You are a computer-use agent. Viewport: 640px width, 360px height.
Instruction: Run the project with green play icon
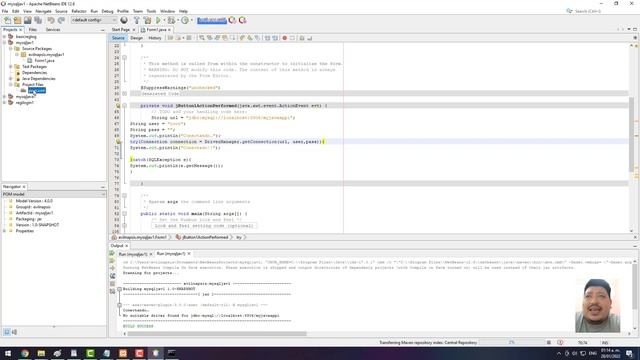tap(158, 20)
